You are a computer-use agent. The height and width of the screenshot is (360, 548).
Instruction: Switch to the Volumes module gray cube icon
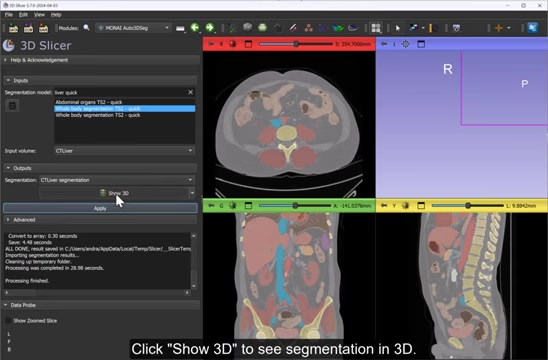pyautogui.click(x=247, y=27)
